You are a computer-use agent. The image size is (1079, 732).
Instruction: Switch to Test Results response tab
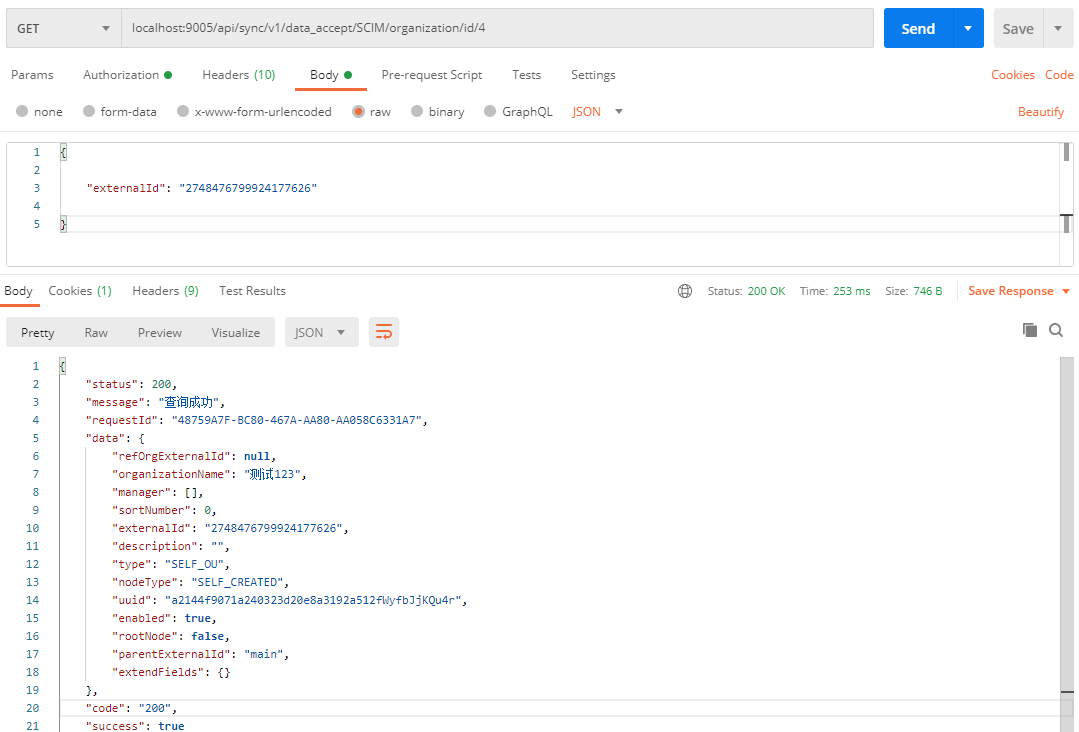[x=252, y=291]
